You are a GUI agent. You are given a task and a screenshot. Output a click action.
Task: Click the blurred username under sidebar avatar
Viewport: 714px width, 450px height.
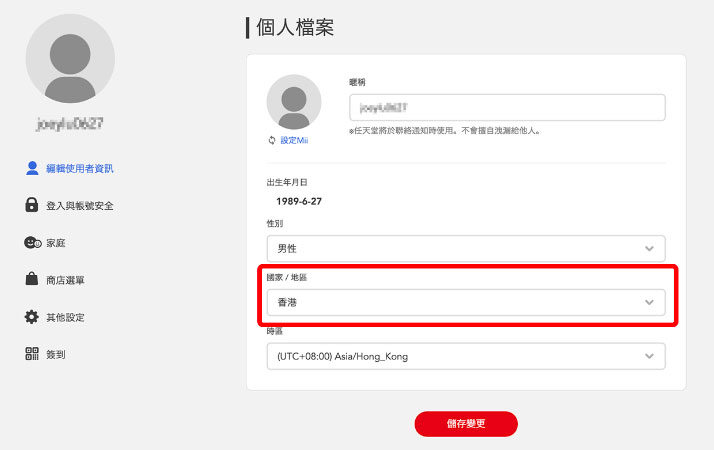coord(70,124)
